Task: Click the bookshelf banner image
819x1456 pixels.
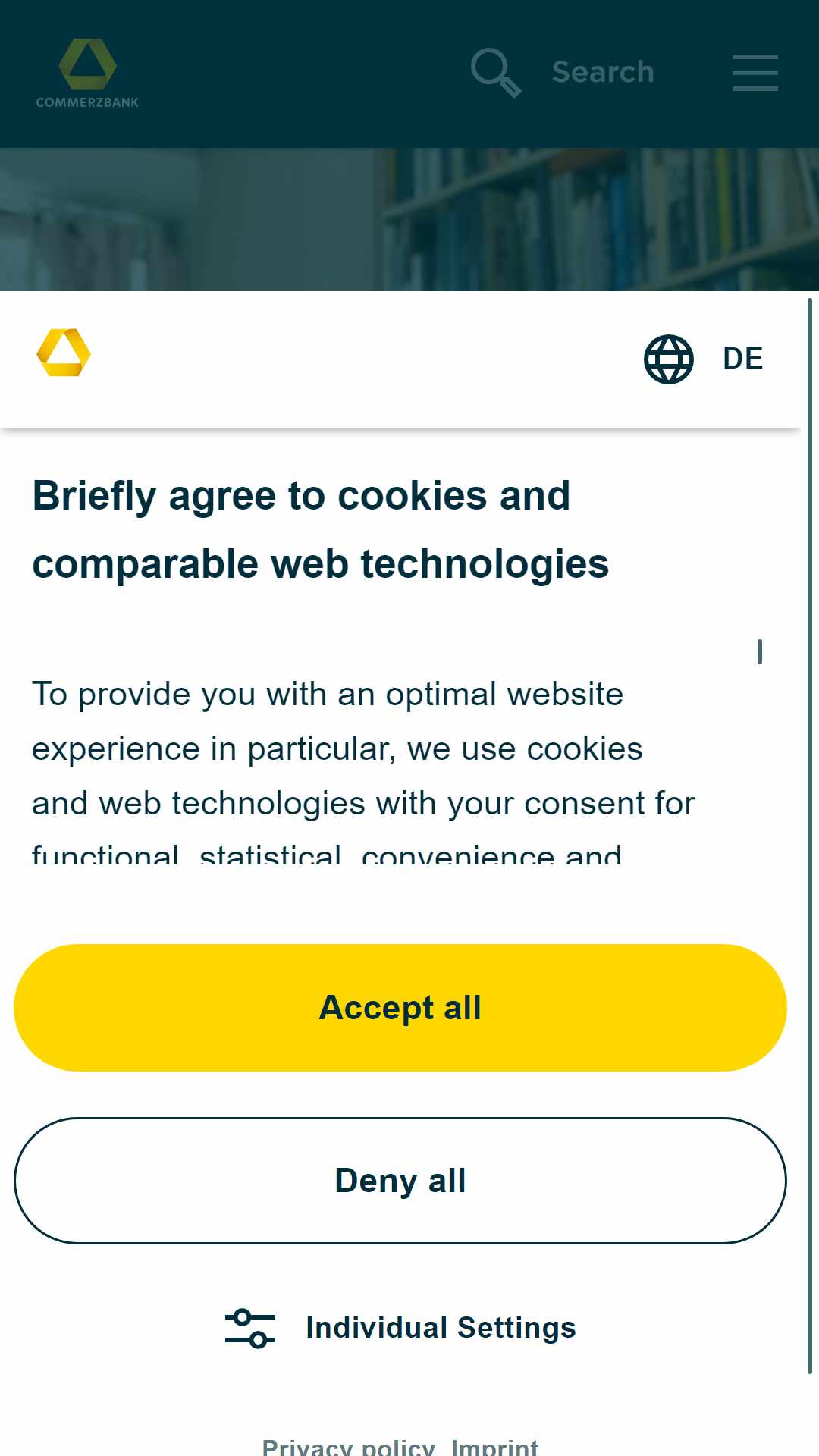Action: (409, 219)
